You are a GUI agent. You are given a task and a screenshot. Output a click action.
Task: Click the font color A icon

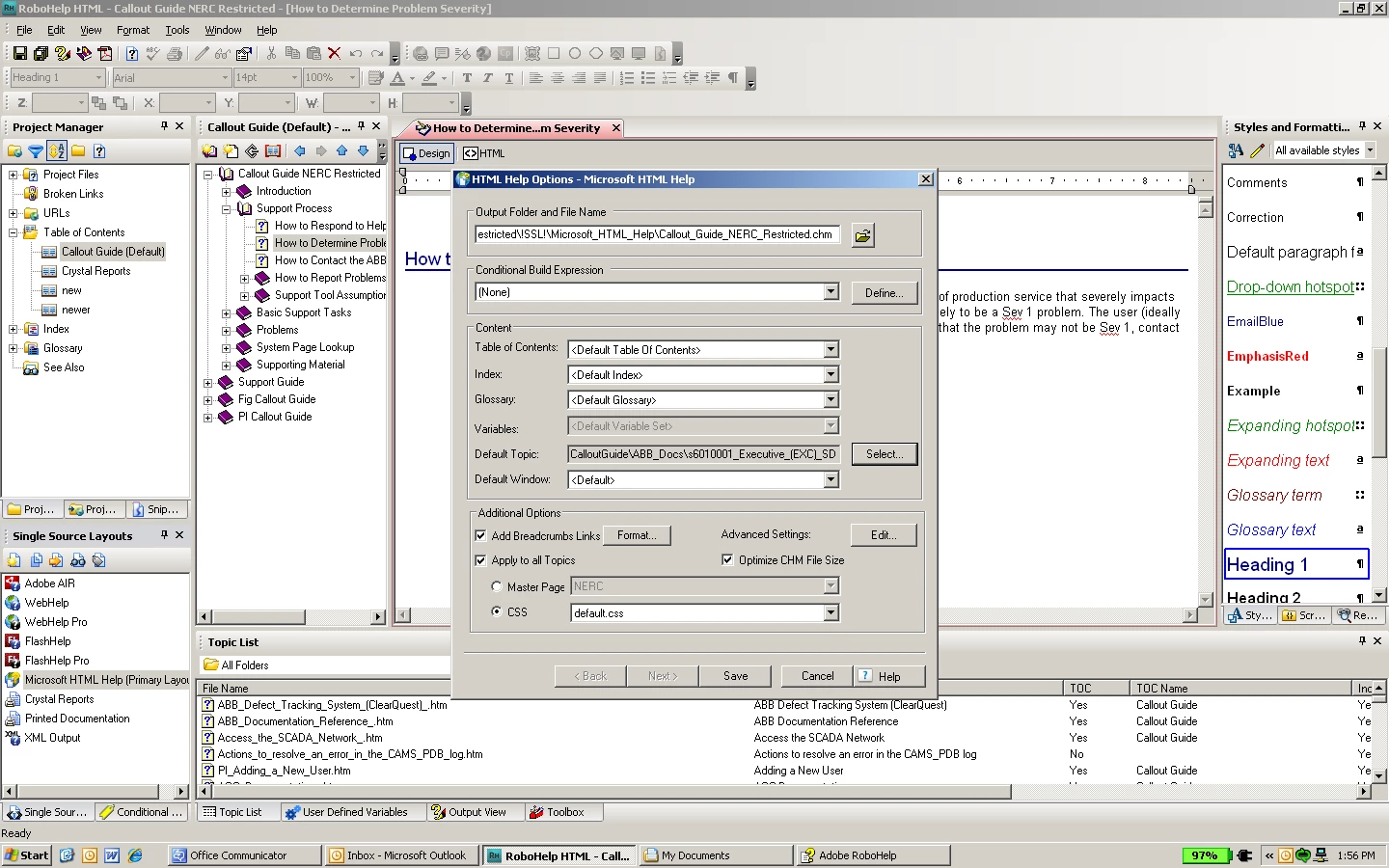tap(397, 78)
